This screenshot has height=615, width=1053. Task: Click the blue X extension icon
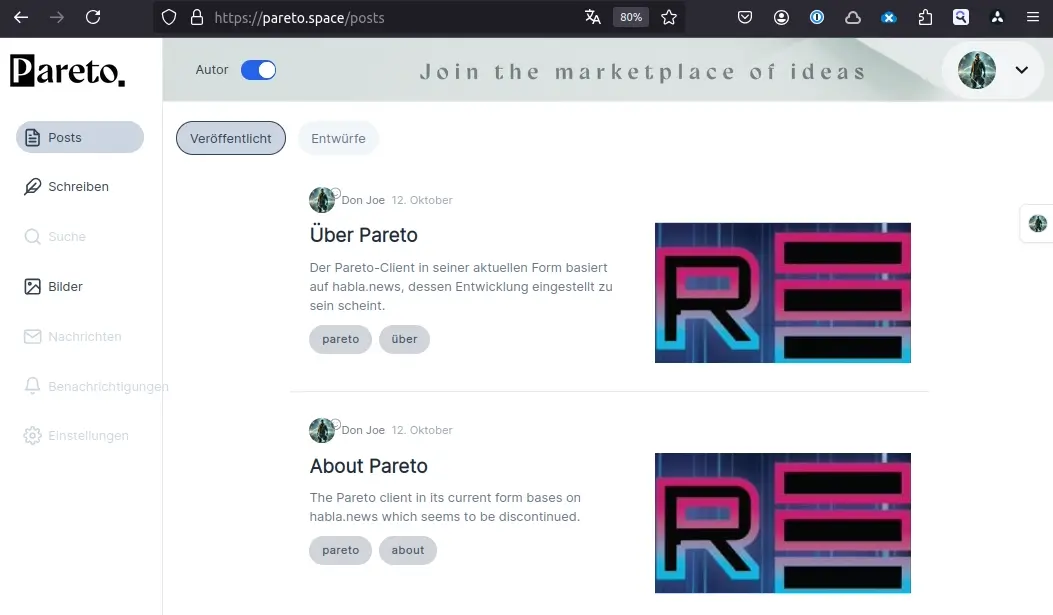click(x=889, y=17)
